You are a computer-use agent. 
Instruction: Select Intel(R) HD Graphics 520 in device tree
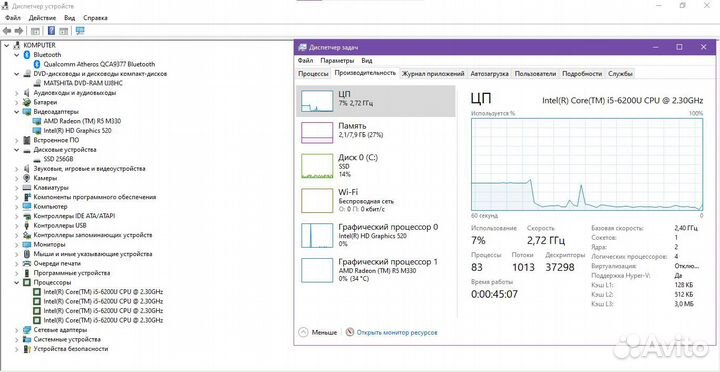click(x=78, y=130)
